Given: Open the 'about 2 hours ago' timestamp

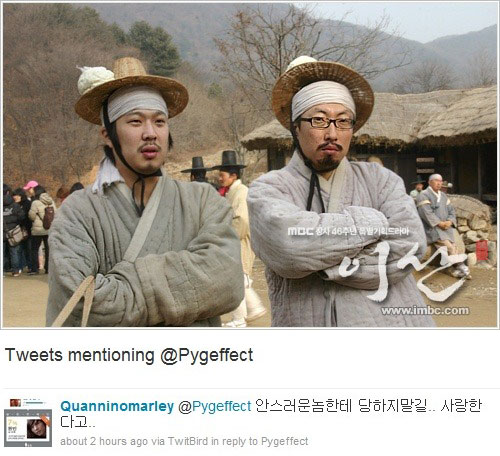Looking at the screenshot, I should click(x=104, y=441).
